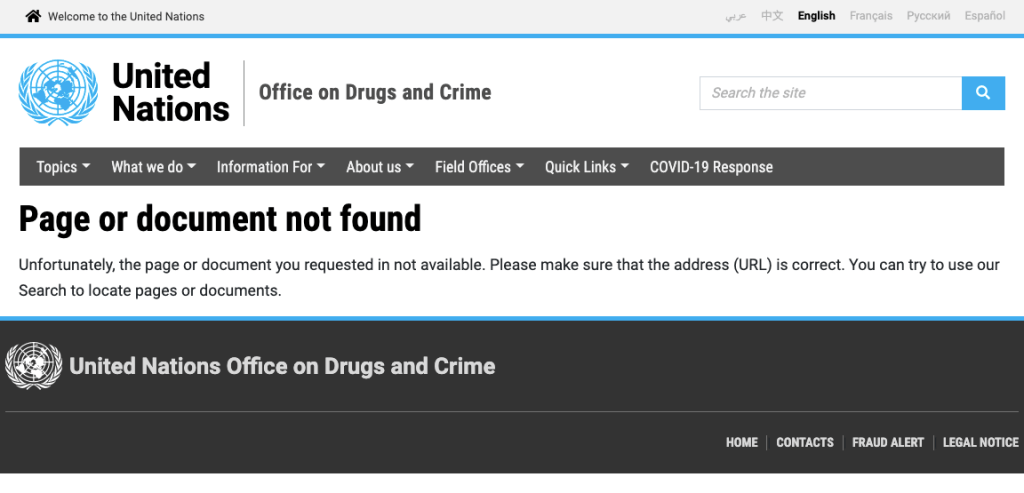Image resolution: width=1024 pixels, height=493 pixels.
Task: Click the white UN emblem in footer
Action: [x=33, y=366]
